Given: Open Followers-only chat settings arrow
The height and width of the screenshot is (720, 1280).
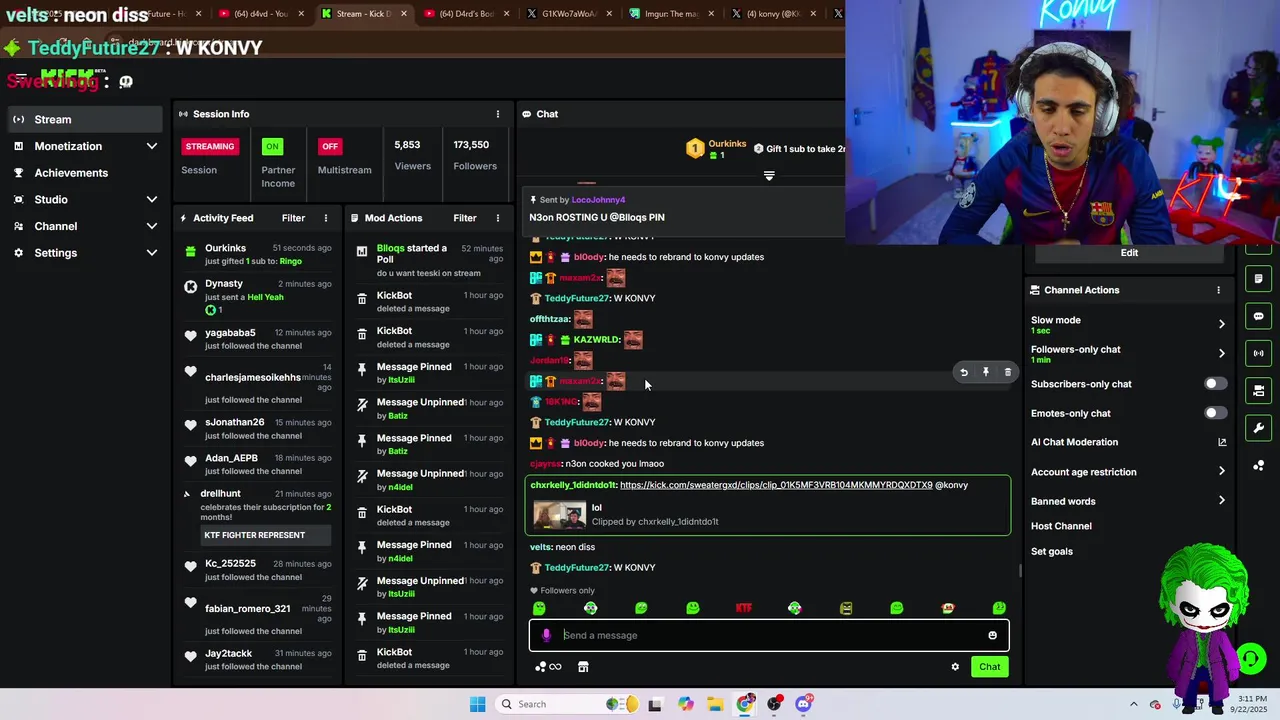Looking at the screenshot, I should (x=1222, y=353).
